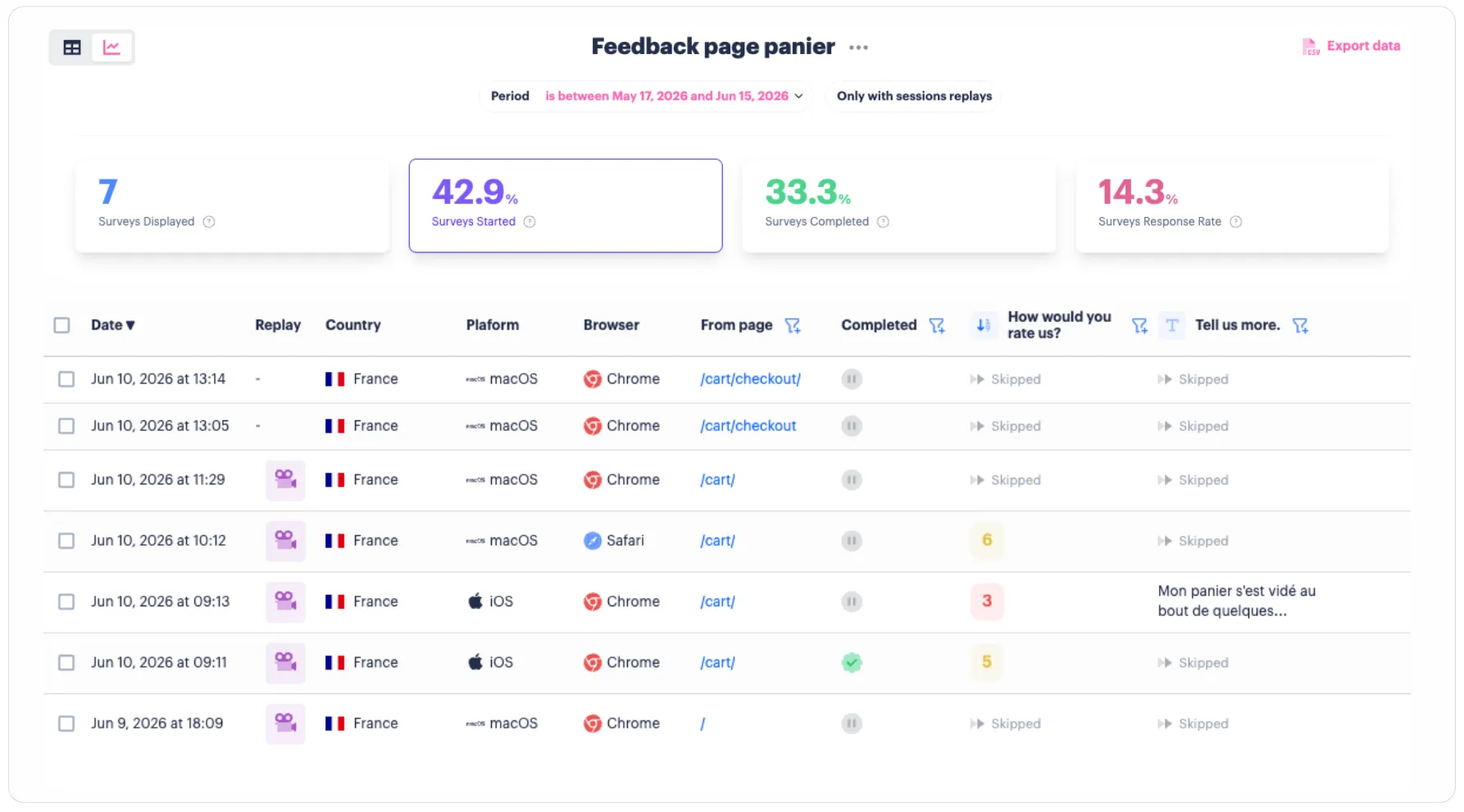Open info tooltip for Surveys Displayed

(x=209, y=222)
